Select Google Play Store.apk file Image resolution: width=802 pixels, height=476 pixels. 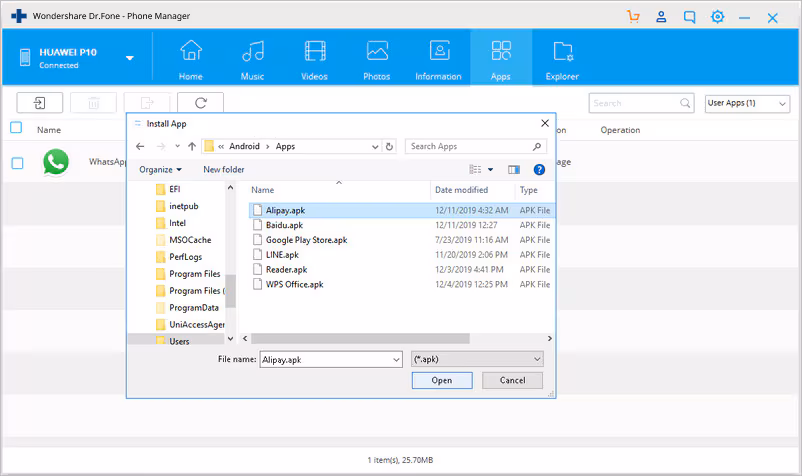click(402, 240)
